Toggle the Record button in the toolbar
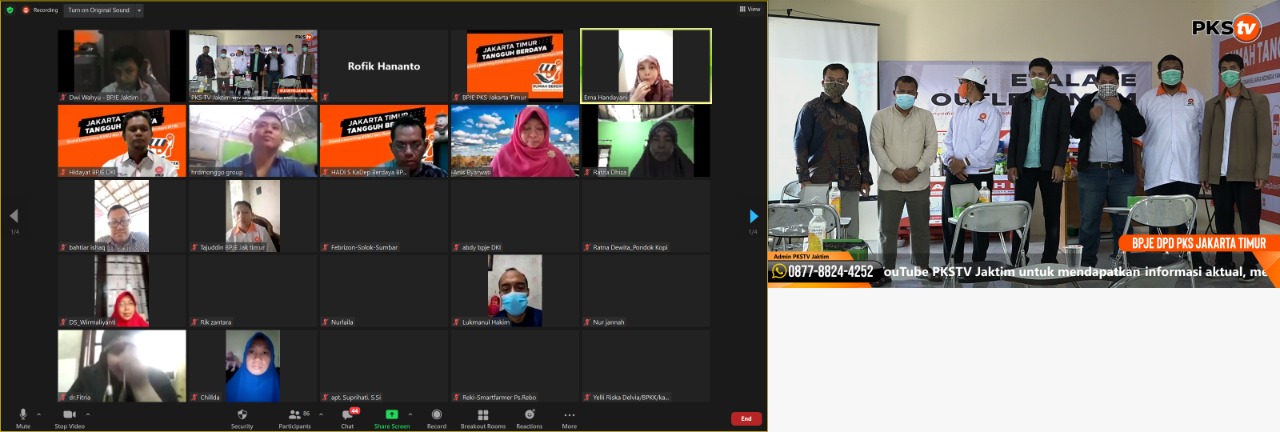Screen dimensions: 1280x432 click(437, 415)
